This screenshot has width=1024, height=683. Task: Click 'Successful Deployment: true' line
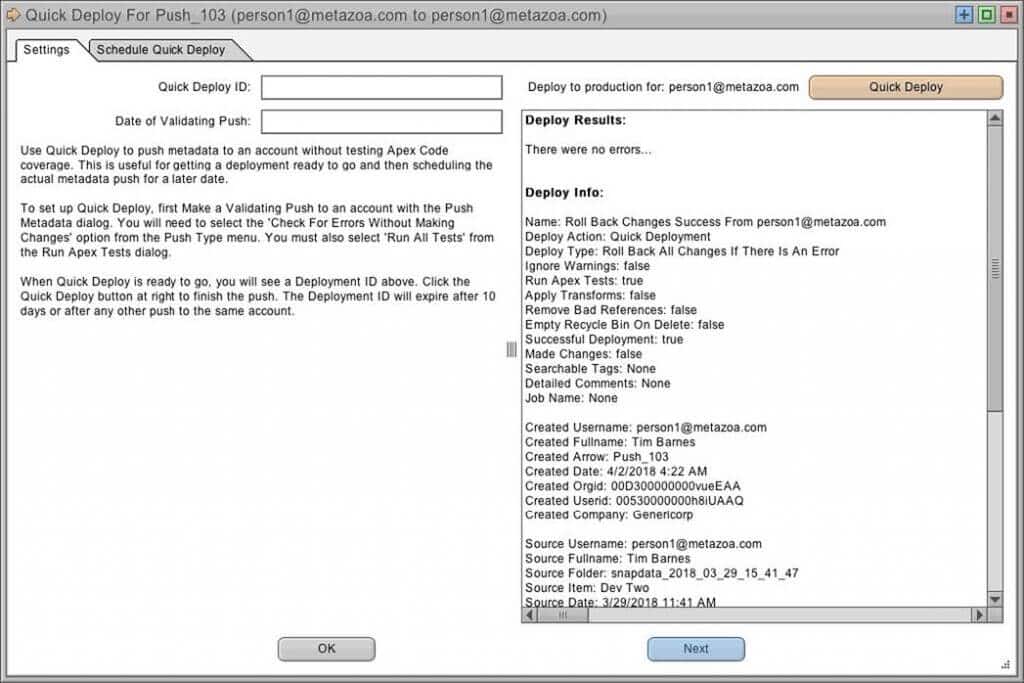pyautogui.click(x=604, y=340)
